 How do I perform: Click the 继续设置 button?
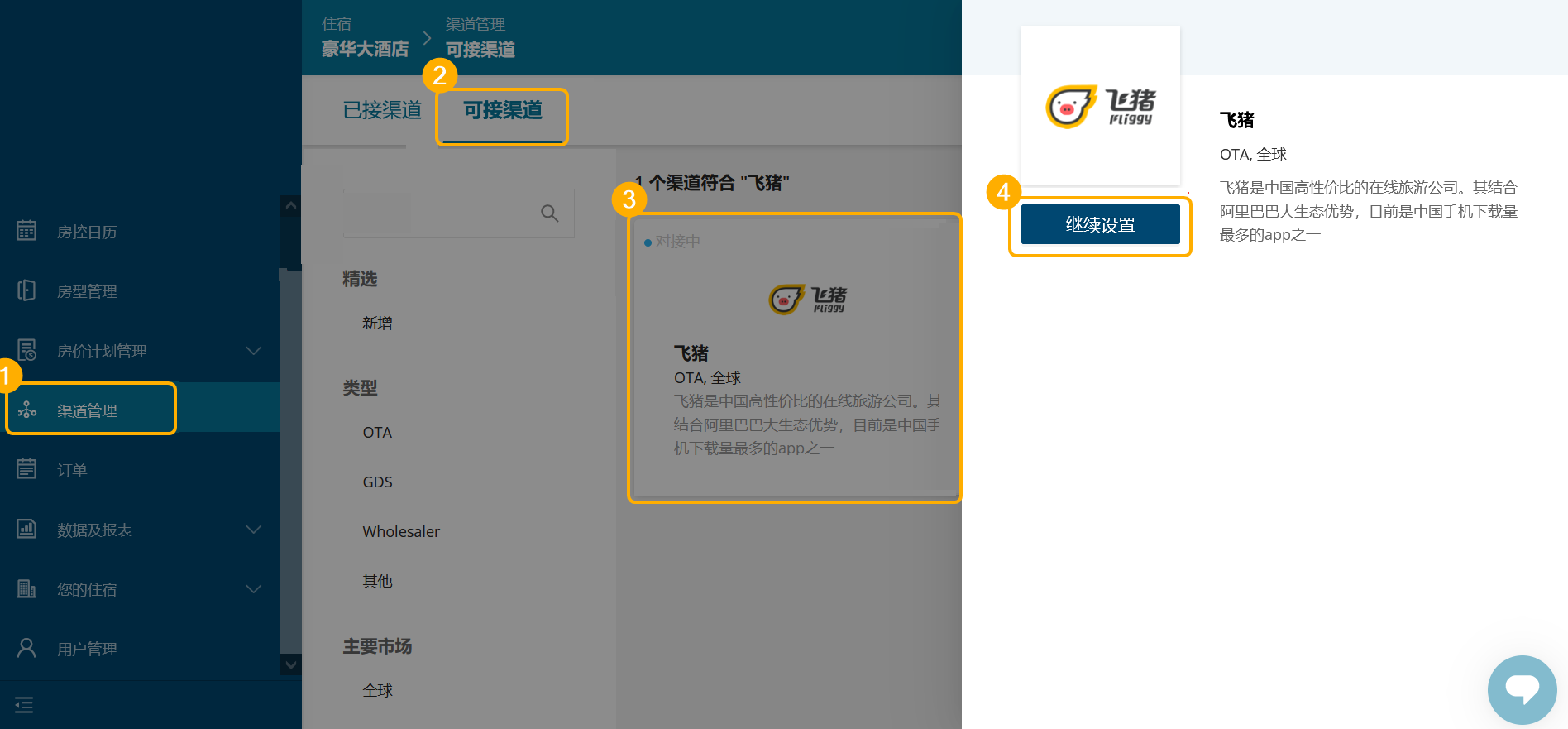(x=1101, y=224)
